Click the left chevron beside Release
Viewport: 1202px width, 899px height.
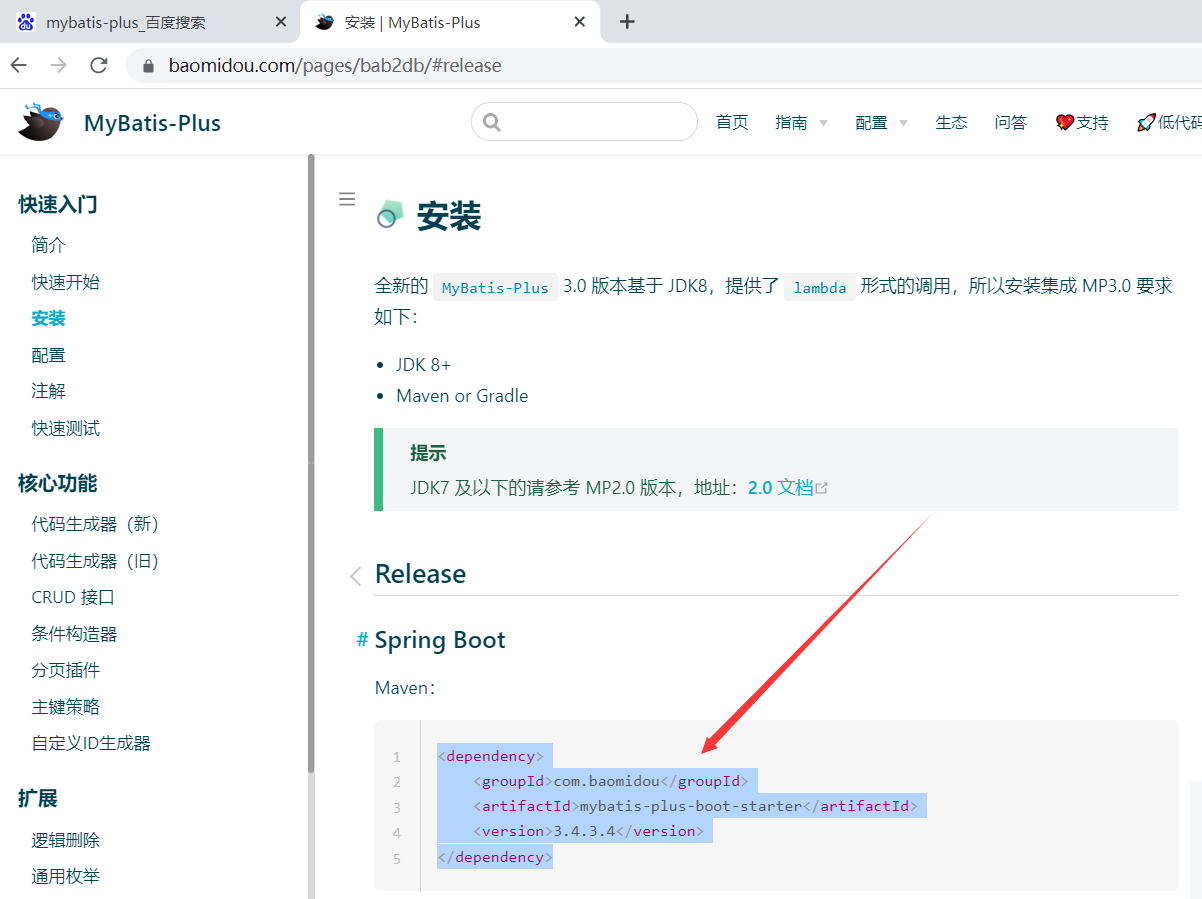click(355, 576)
